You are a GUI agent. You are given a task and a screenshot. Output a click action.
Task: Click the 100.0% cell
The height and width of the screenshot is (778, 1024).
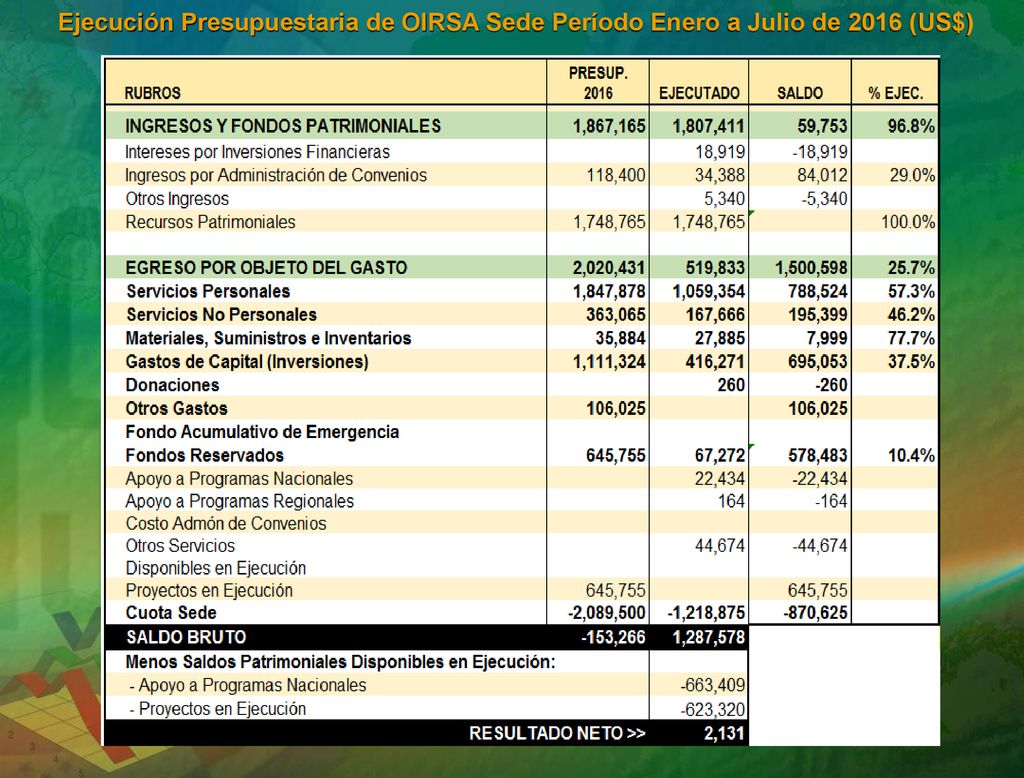coord(908,222)
